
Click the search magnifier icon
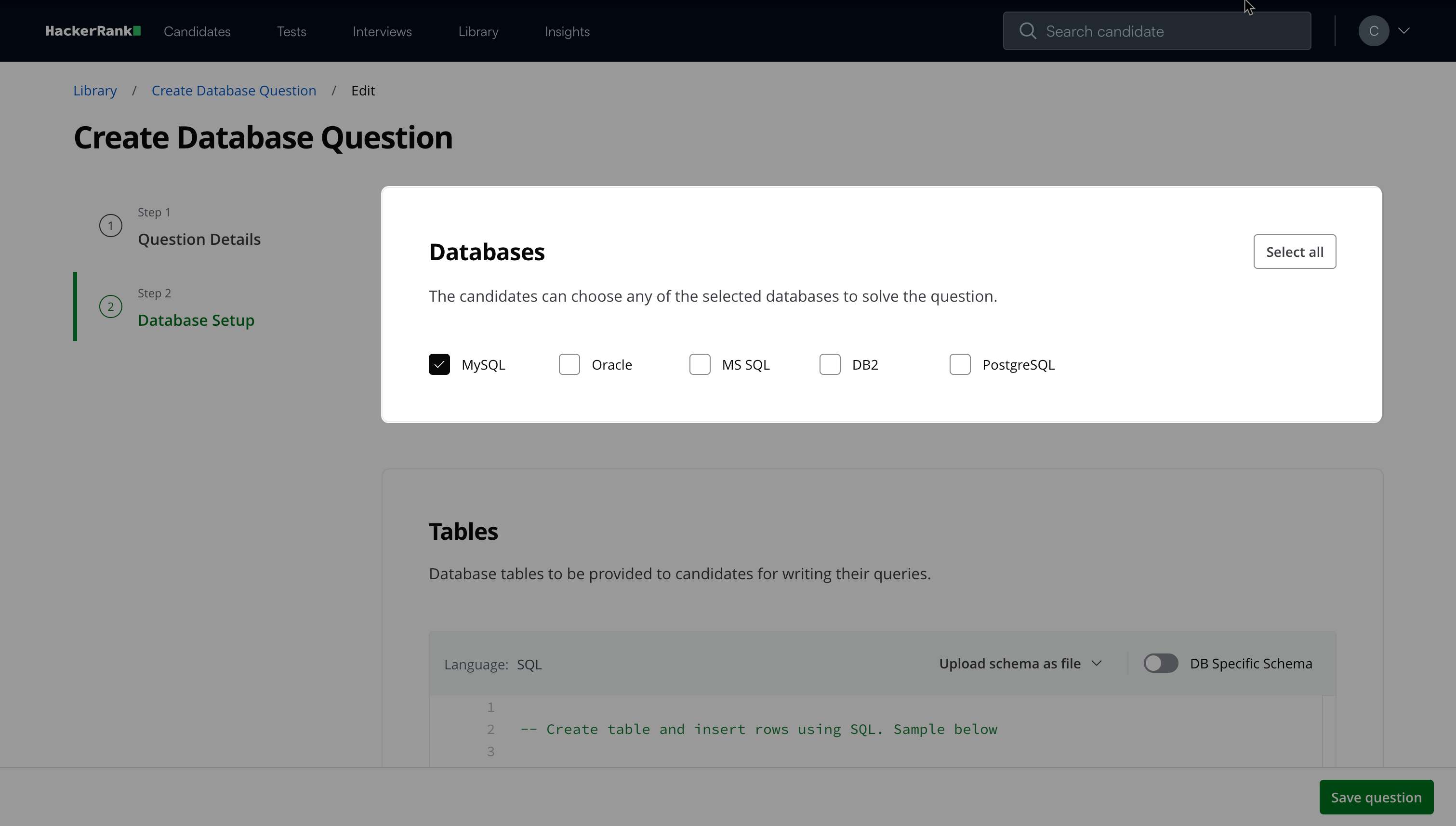(1027, 31)
